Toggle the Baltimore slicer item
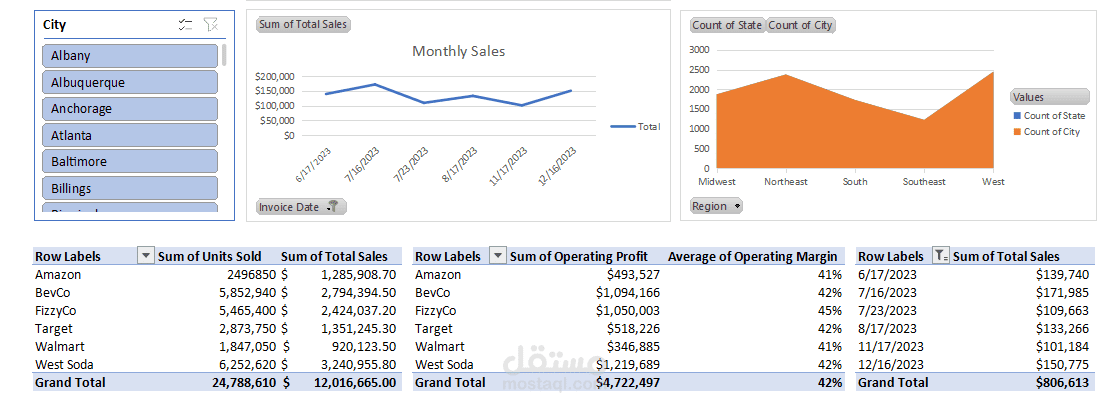Screen dimensions: 1110x401 130,161
